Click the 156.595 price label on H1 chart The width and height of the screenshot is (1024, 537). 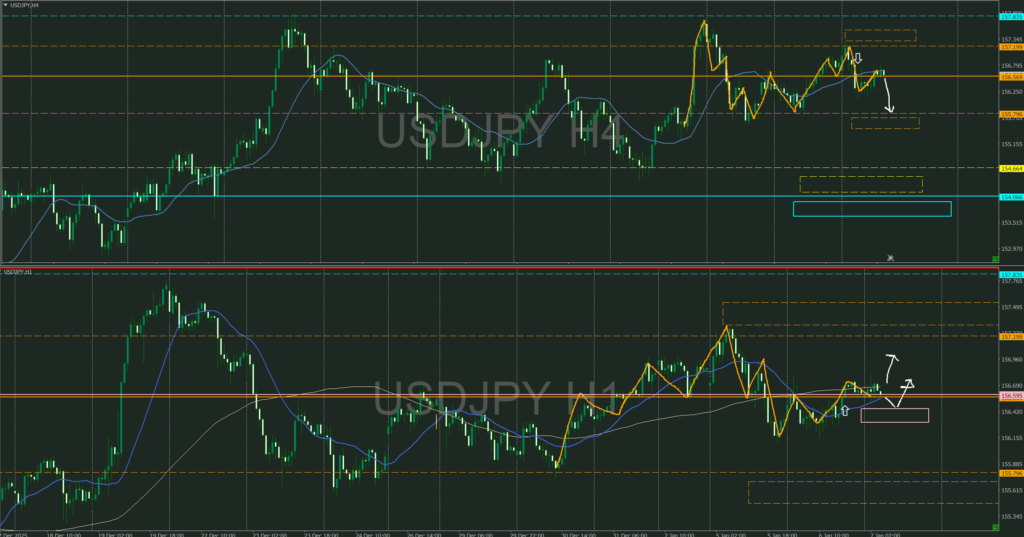click(x=1010, y=397)
